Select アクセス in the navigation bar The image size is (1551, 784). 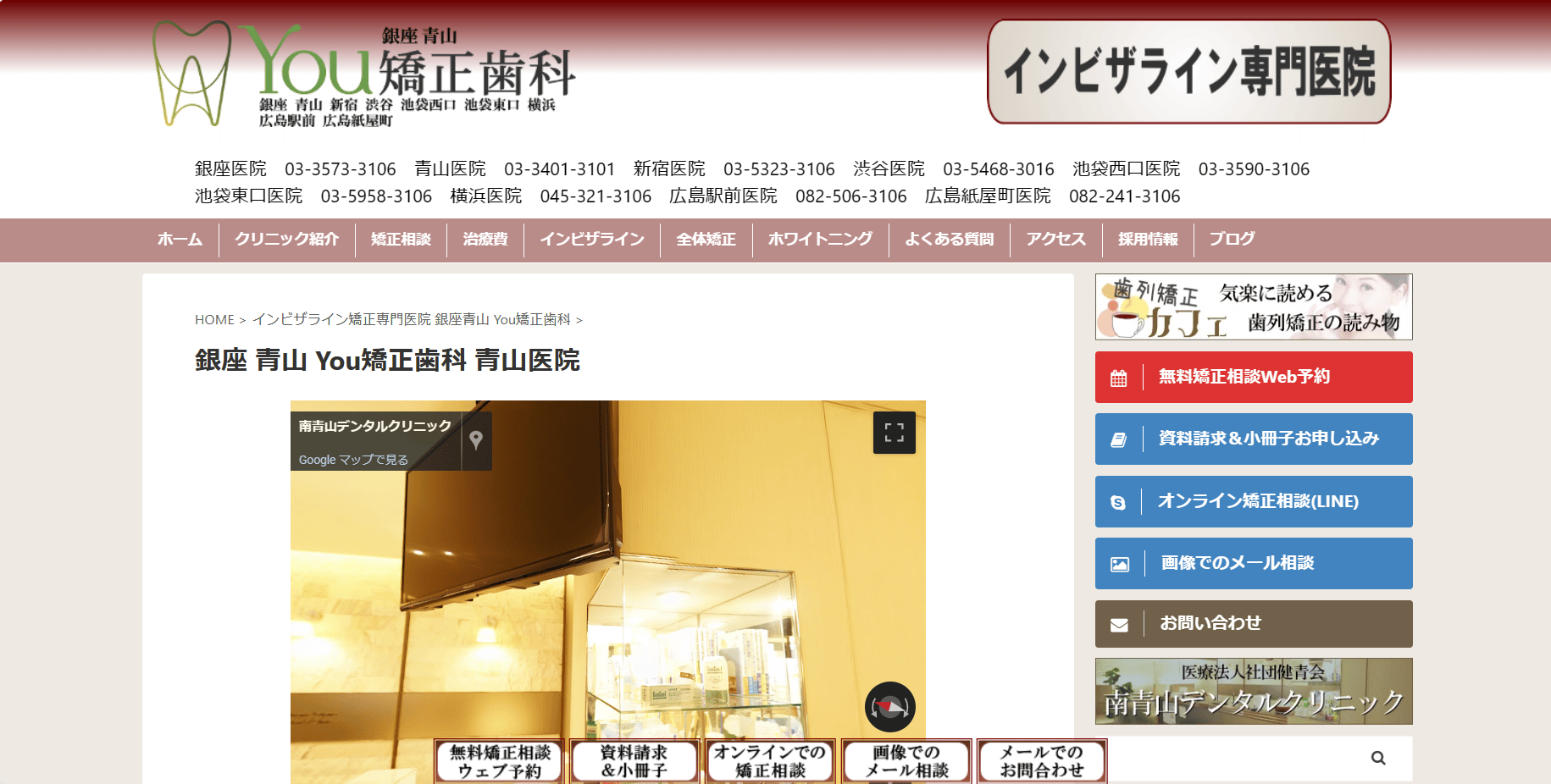tap(1055, 240)
